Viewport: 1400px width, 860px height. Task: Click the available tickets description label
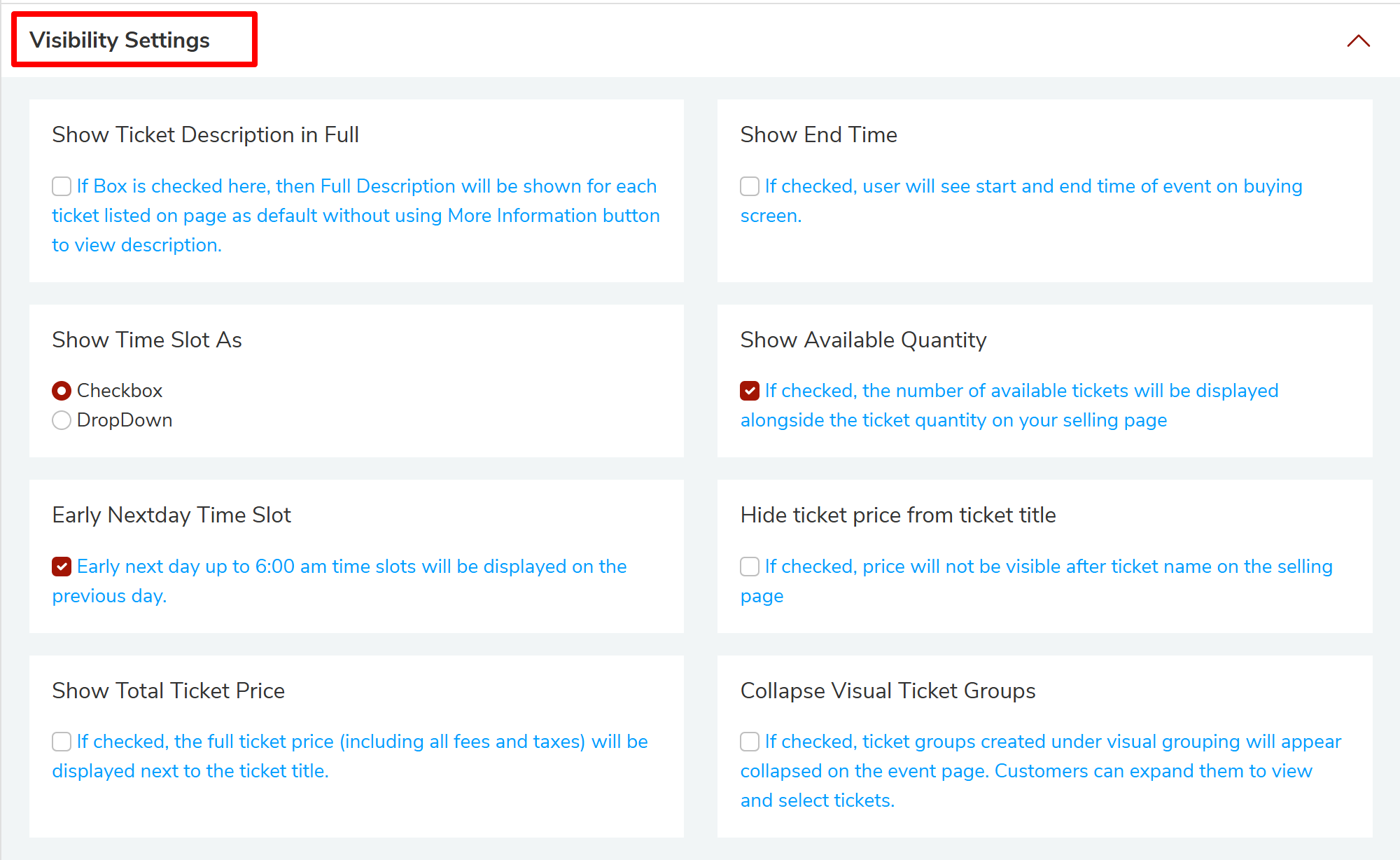tap(1021, 391)
